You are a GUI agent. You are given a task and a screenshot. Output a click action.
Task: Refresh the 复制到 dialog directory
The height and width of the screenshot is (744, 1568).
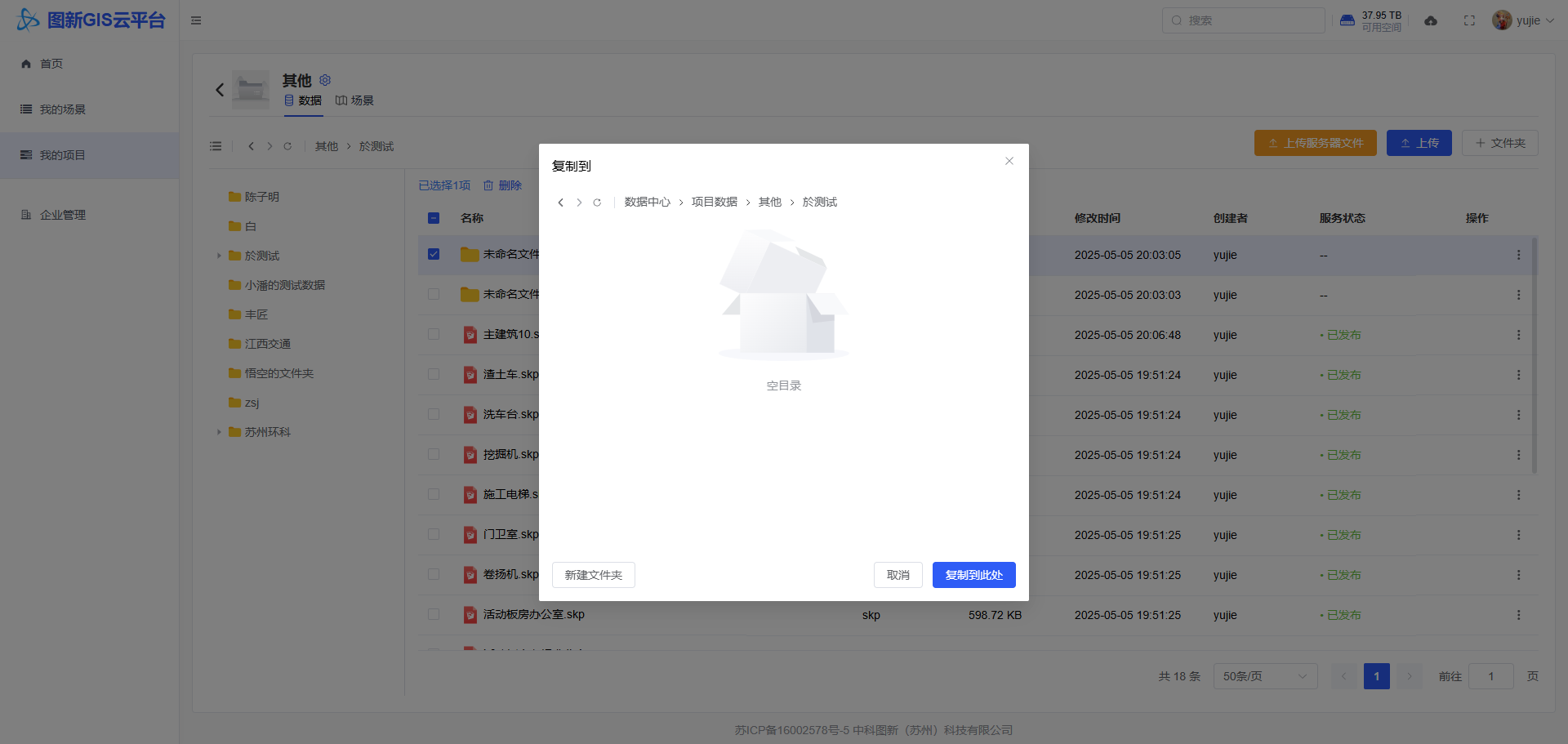coord(597,203)
